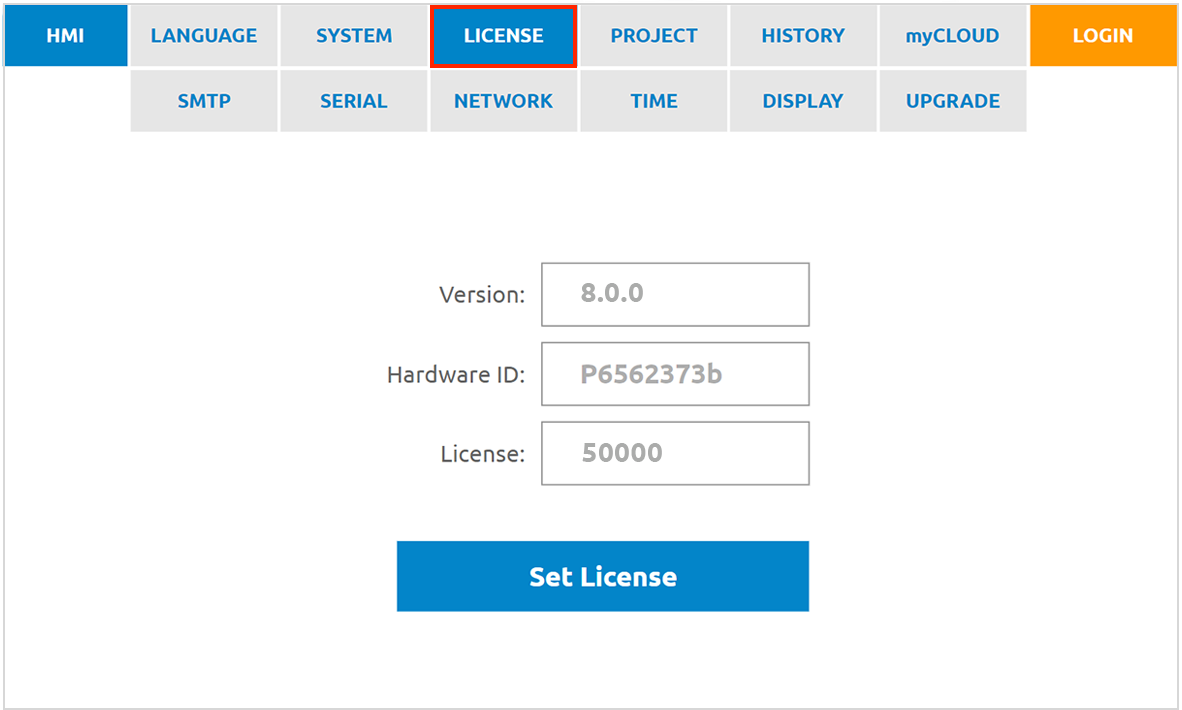Go to the NETWORK tab
The height and width of the screenshot is (710, 1182).
[504, 101]
